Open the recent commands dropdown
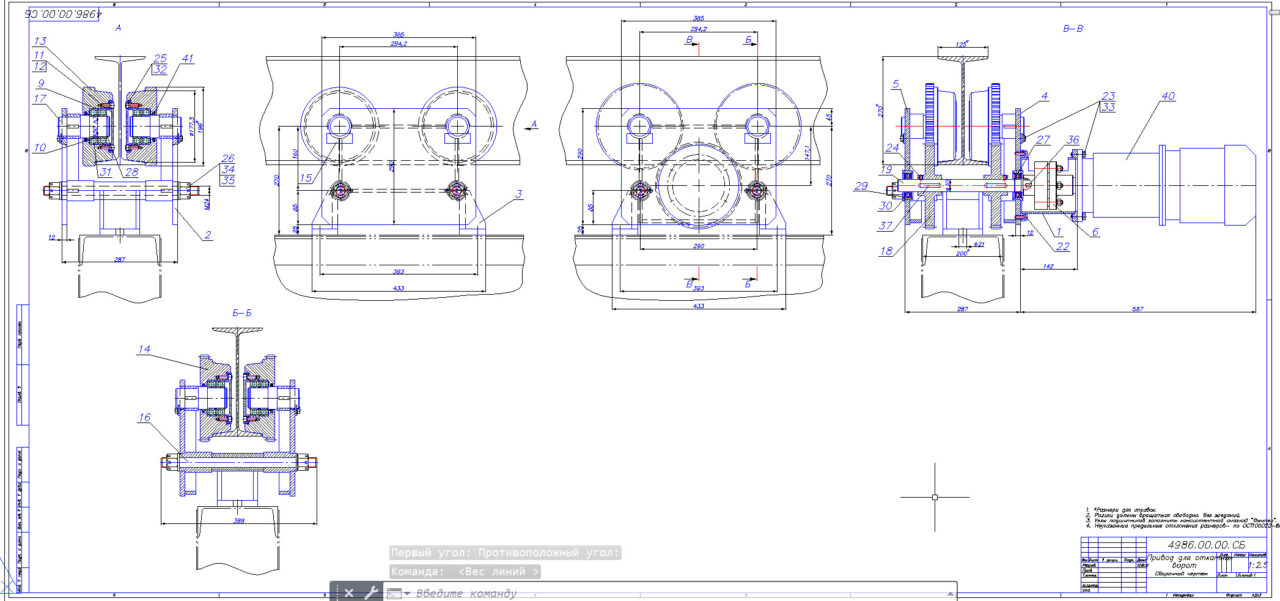The height and width of the screenshot is (601, 1280). [396, 593]
